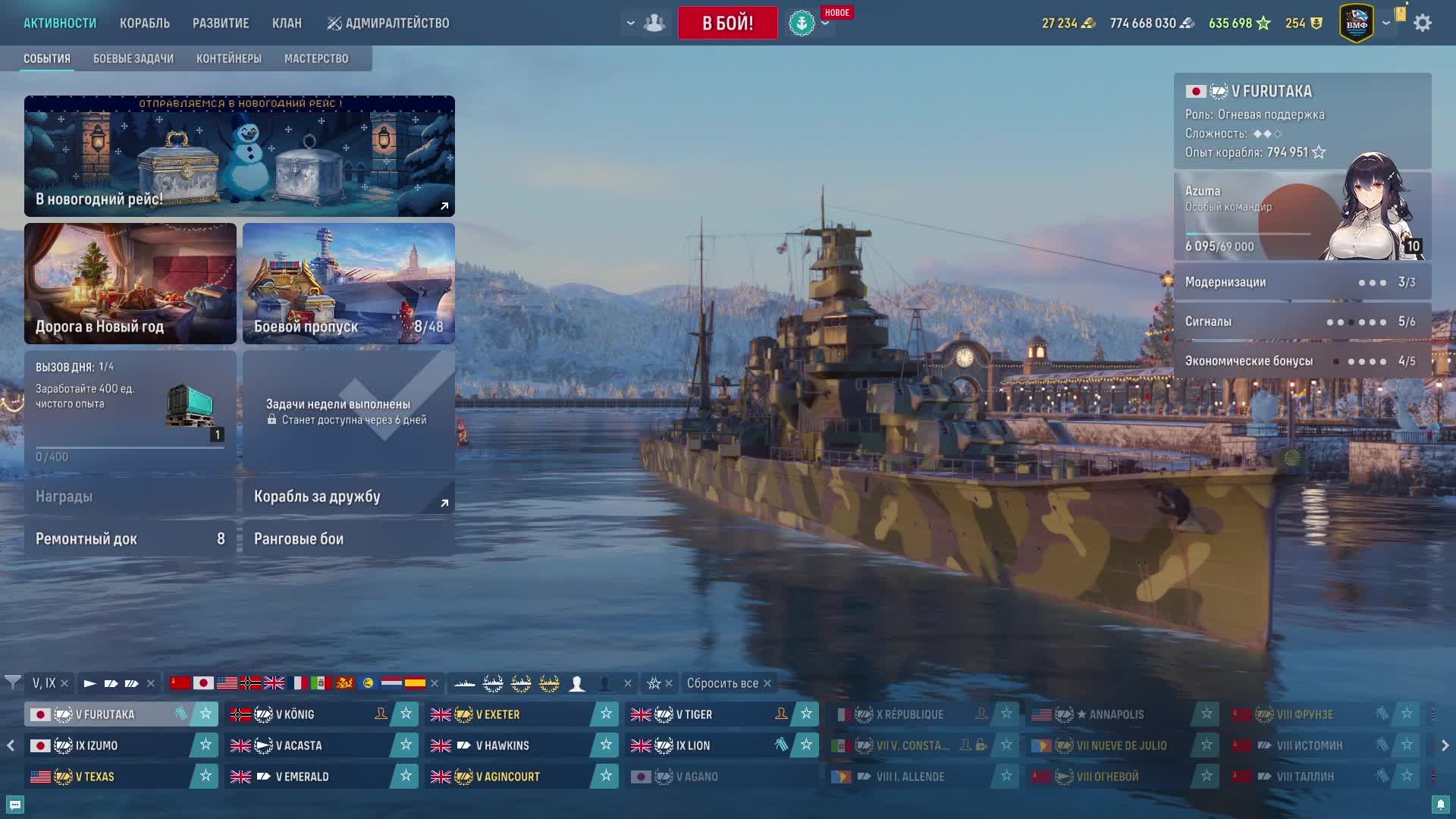The image size is (1456, 819).
Task: Open the Боевой пропуск event thumbnail
Action: pos(349,284)
